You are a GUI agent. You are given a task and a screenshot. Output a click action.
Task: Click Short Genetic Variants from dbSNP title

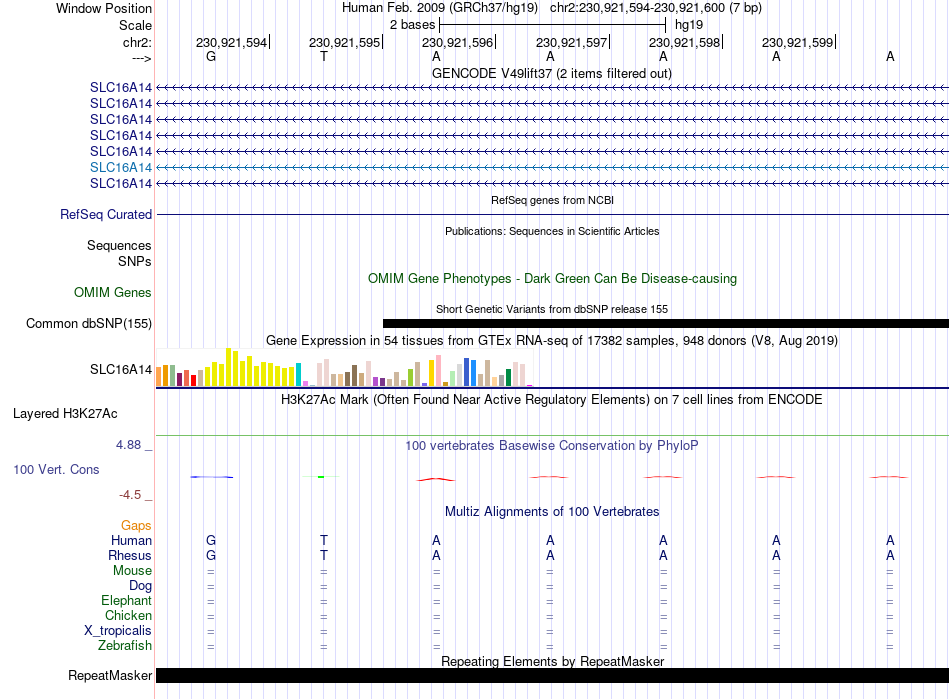click(552, 309)
